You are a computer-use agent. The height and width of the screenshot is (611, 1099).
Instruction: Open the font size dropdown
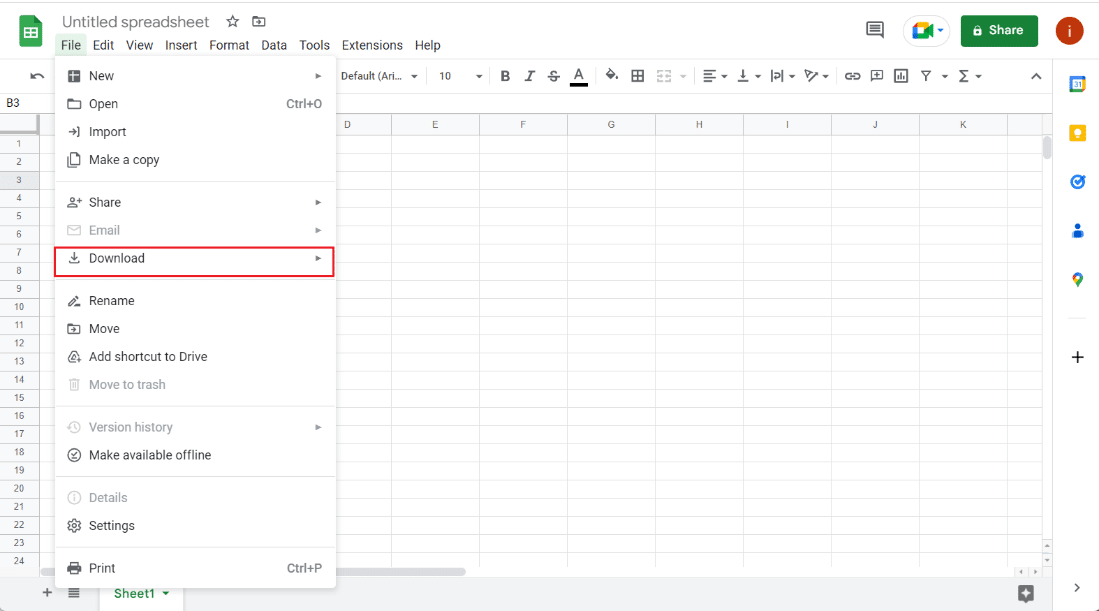460,76
